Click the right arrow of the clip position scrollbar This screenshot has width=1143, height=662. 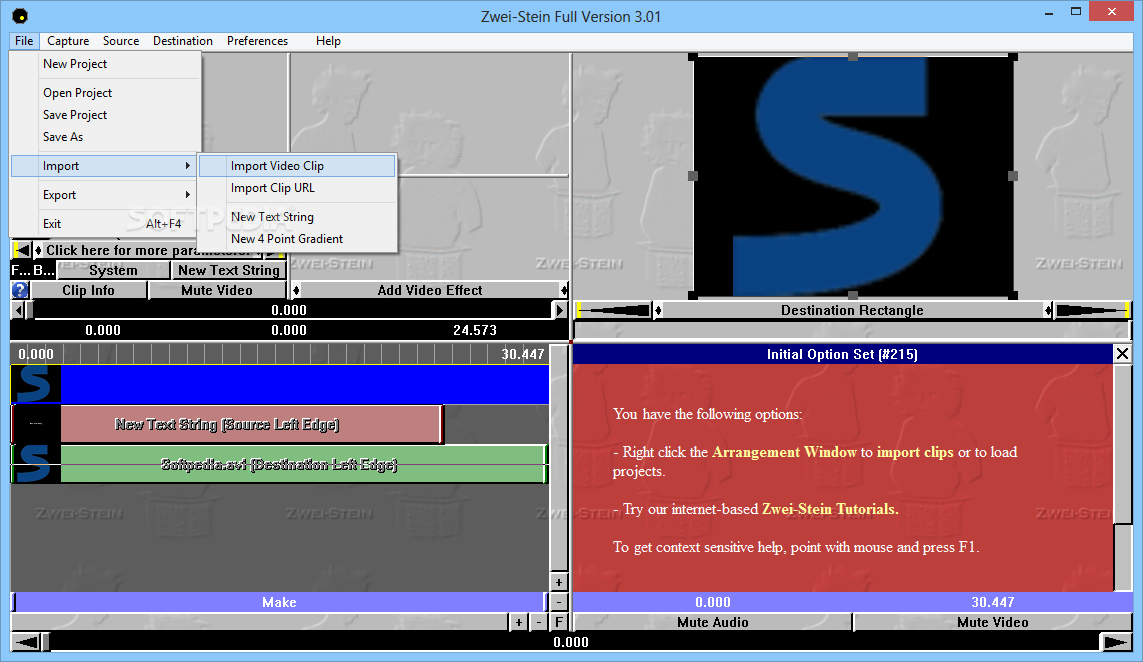(560, 310)
